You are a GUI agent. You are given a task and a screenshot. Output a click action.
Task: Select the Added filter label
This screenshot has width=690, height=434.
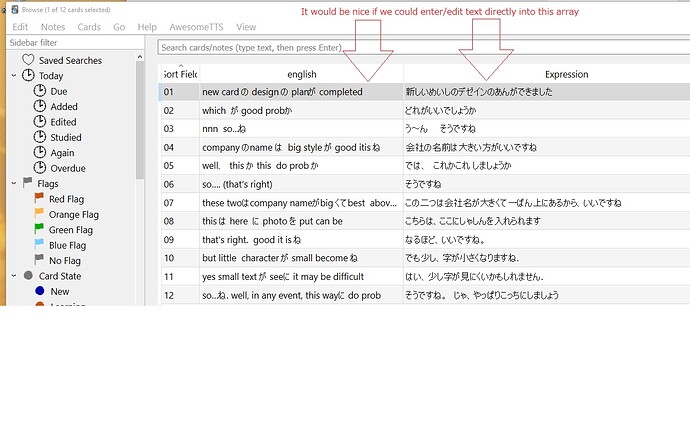64,107
